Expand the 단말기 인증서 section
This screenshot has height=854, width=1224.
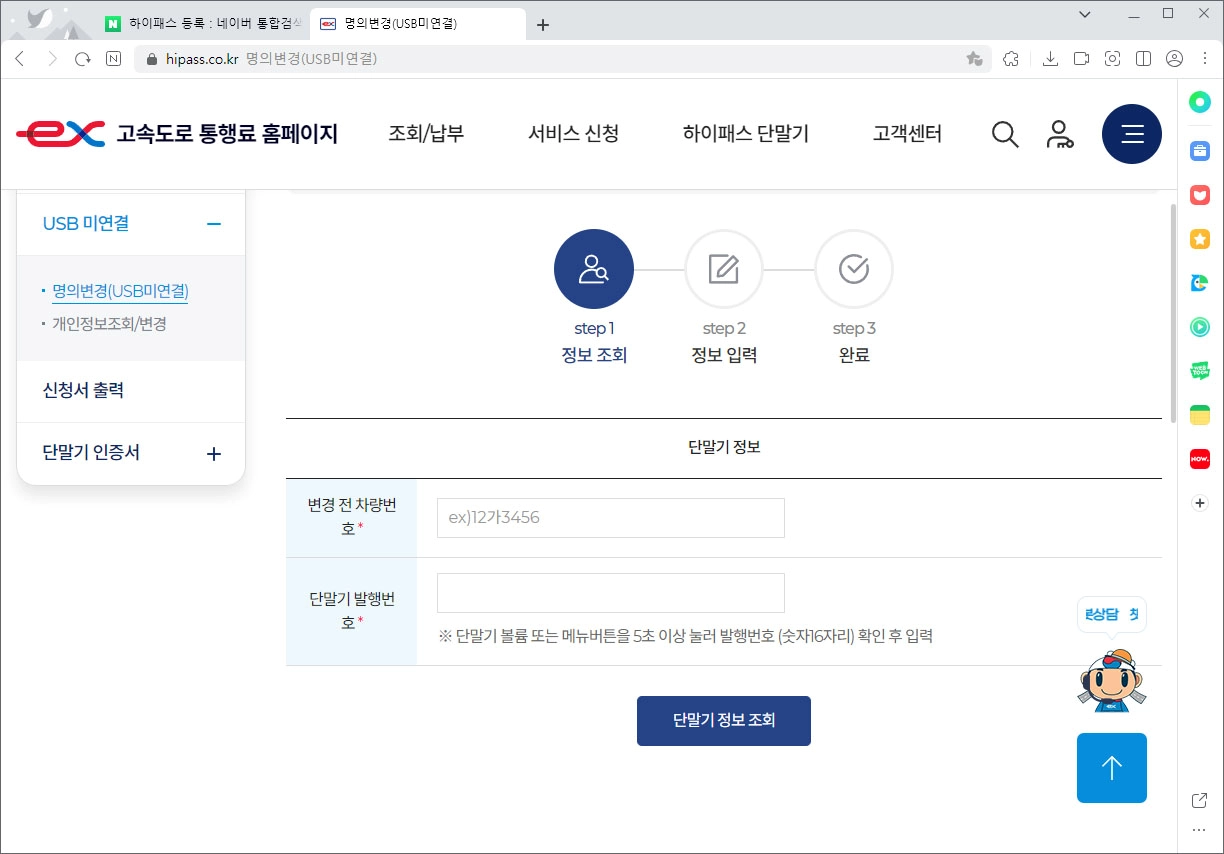[x=213, y=453]
